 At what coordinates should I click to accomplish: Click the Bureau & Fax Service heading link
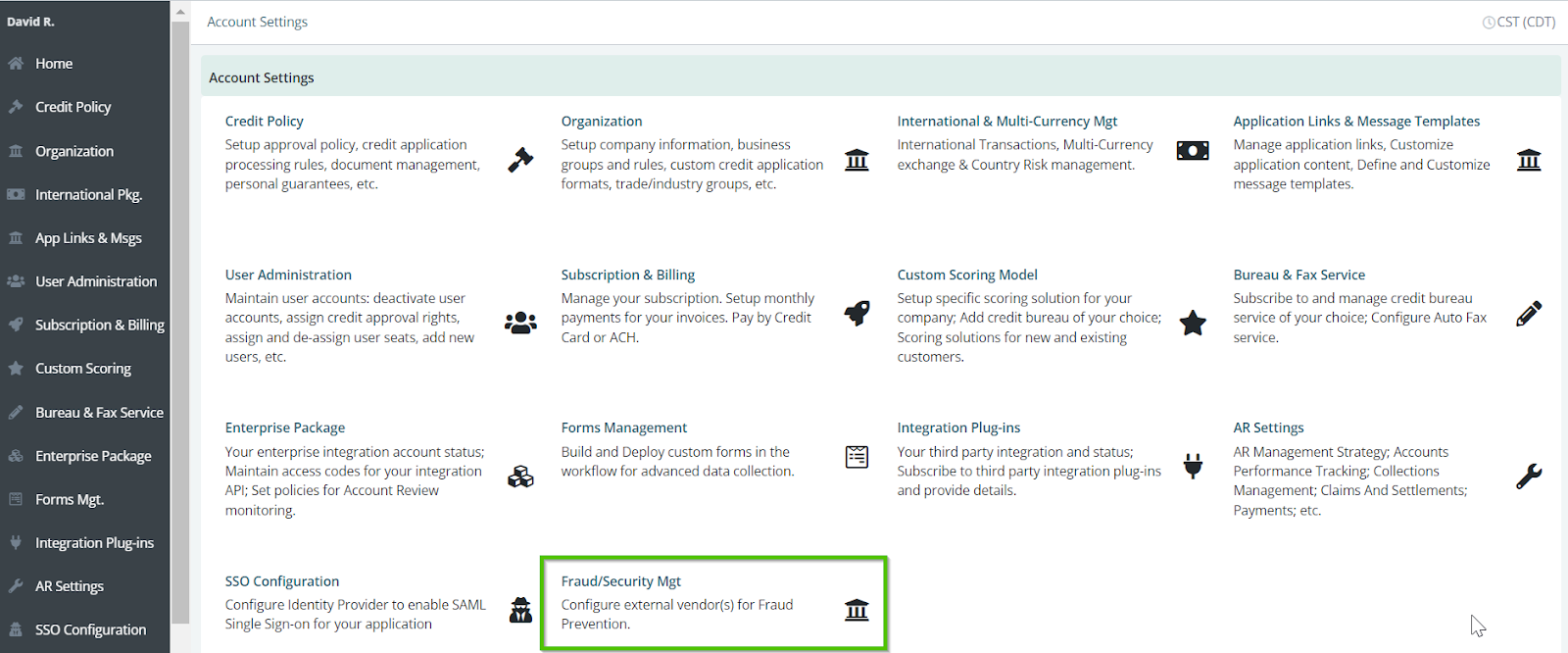click(x=1299, y=275)
